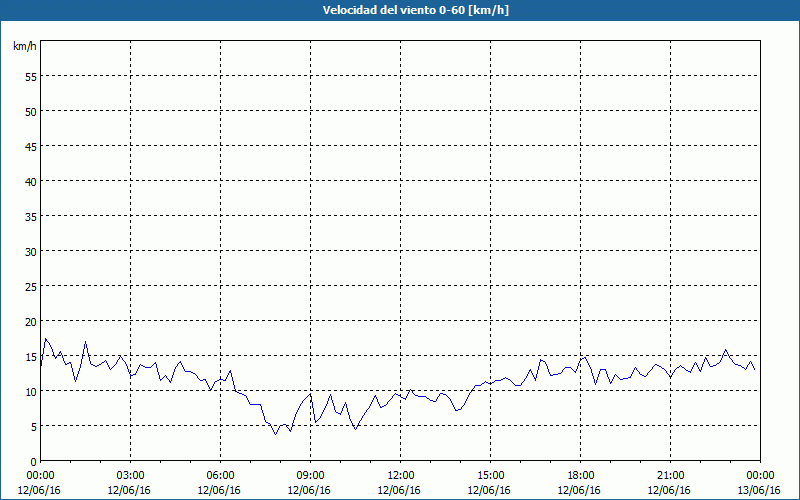
Task: Click the y-axis value 40
Action: point(31,182)
